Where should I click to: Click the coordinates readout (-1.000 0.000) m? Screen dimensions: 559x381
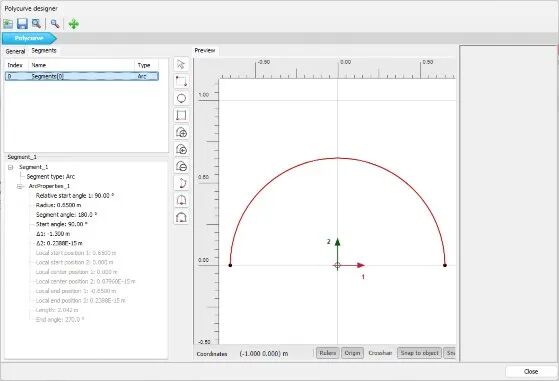point(264,354)
